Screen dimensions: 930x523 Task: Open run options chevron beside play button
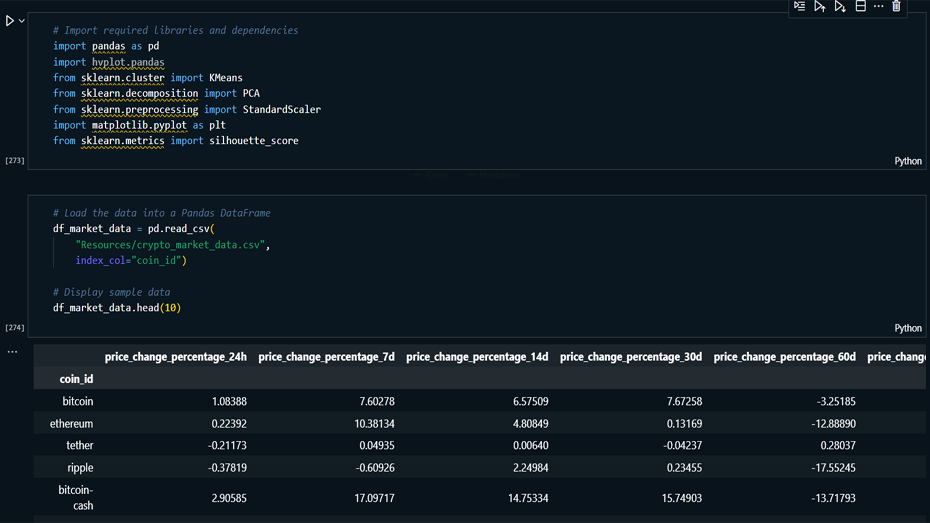[x=21, y=21]
